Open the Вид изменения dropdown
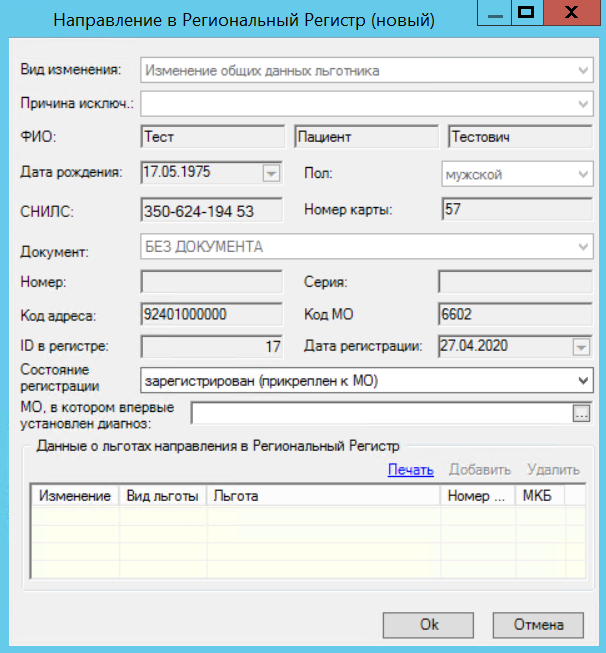 click(x=367, y=70)
